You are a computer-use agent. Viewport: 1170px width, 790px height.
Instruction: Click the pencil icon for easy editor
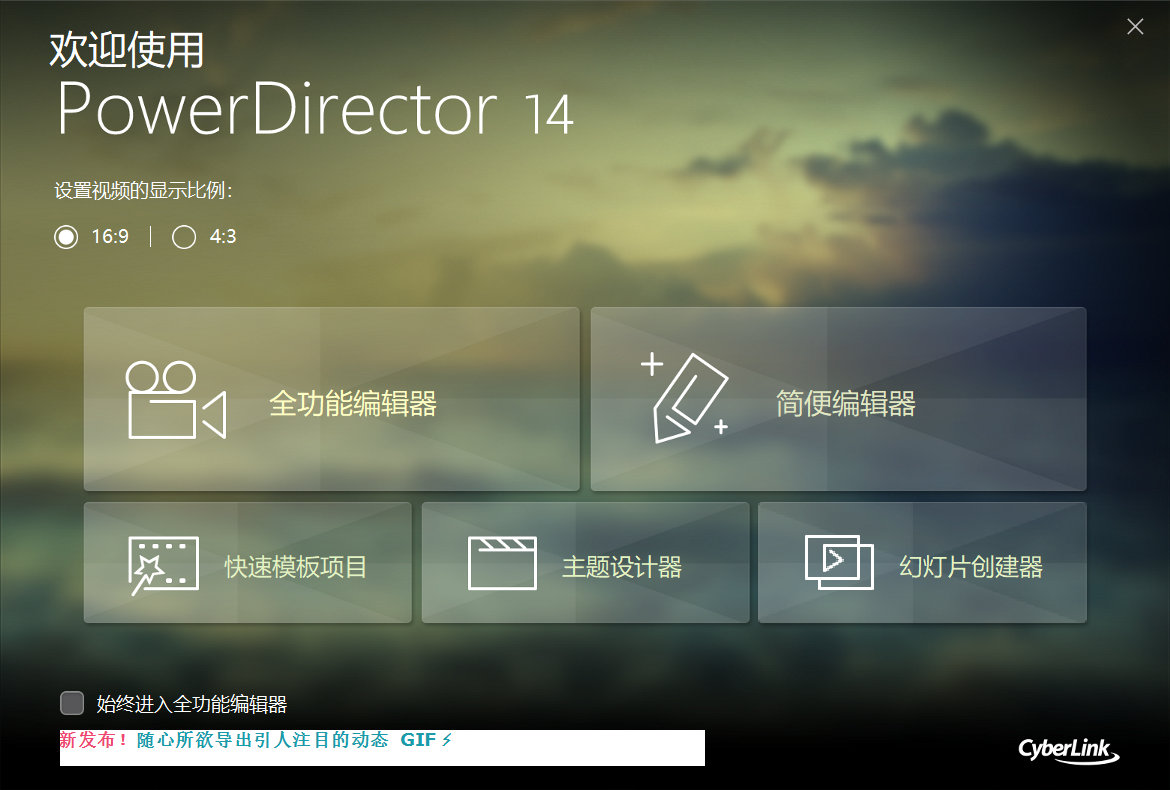(x=684, y=398)
